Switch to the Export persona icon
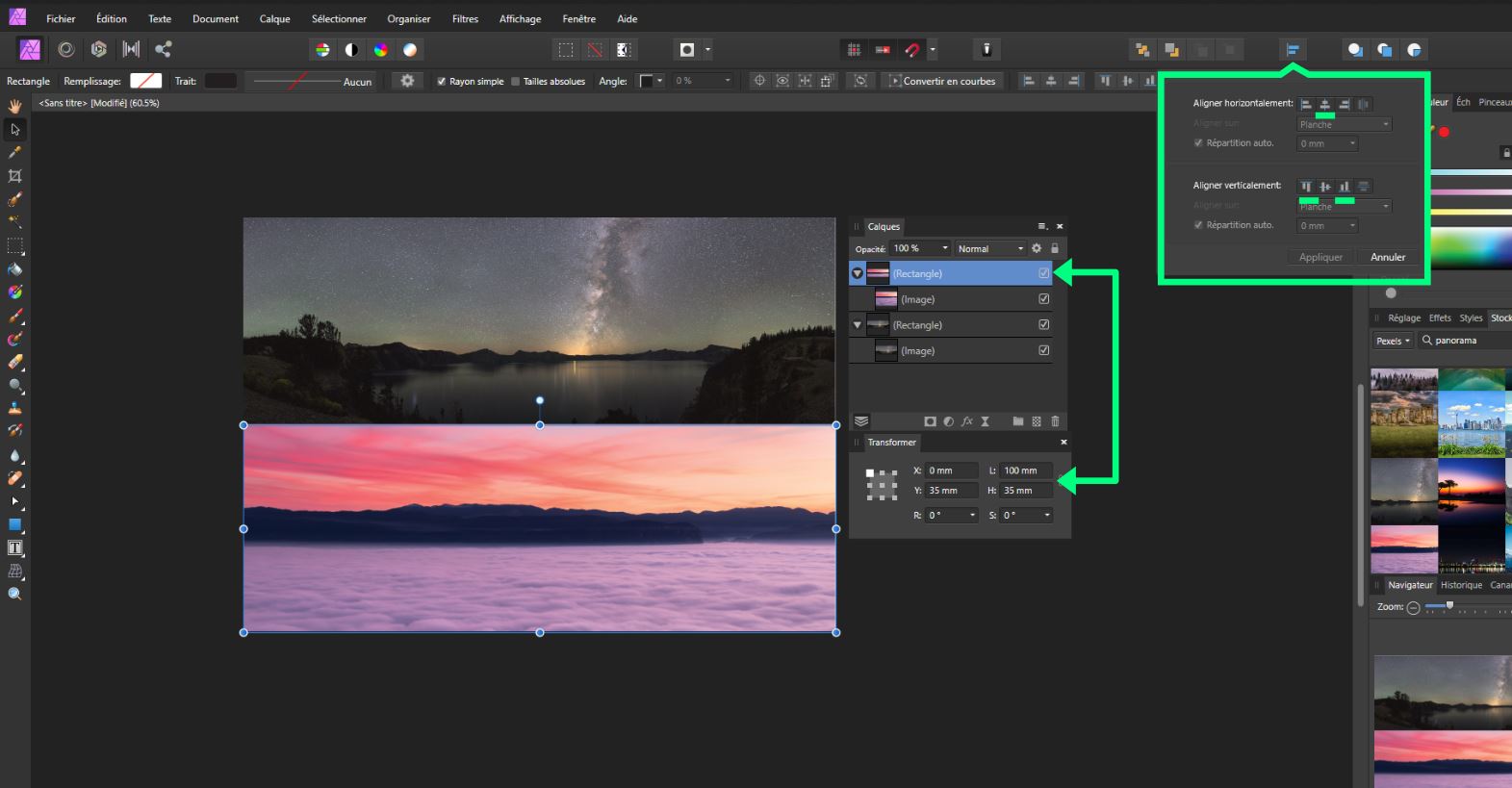Viewport: 1512px width, 788px height. (x=164, y=49)
